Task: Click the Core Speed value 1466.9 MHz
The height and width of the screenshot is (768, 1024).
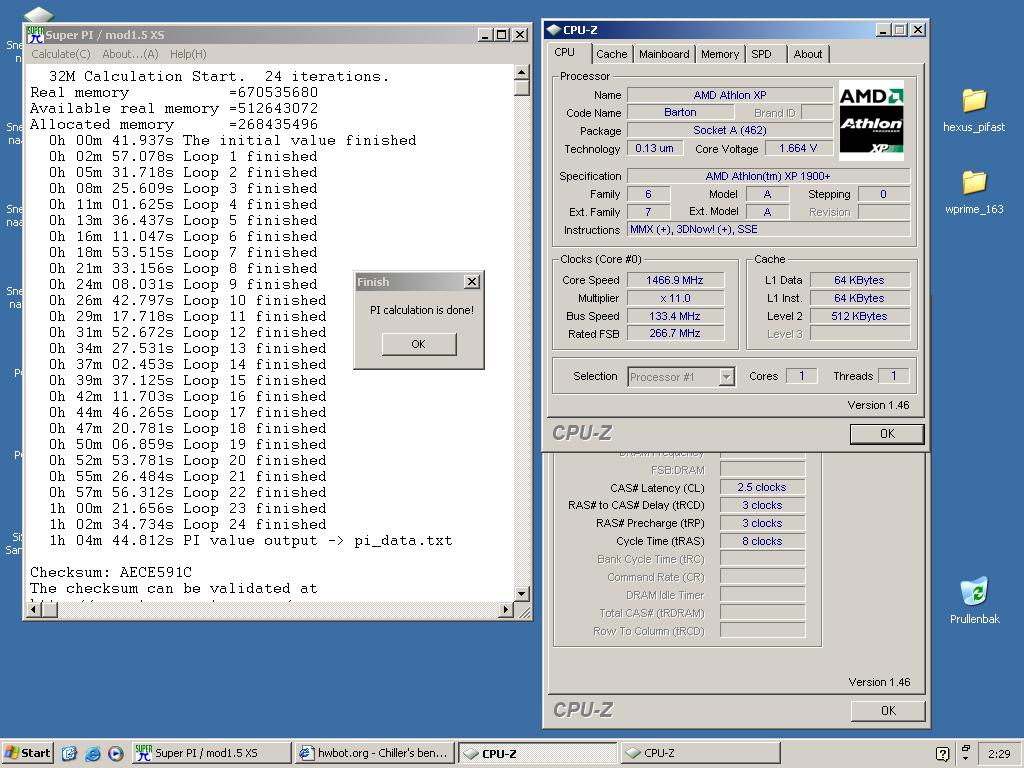Action: pyautogui.click(x=675, y=280)
